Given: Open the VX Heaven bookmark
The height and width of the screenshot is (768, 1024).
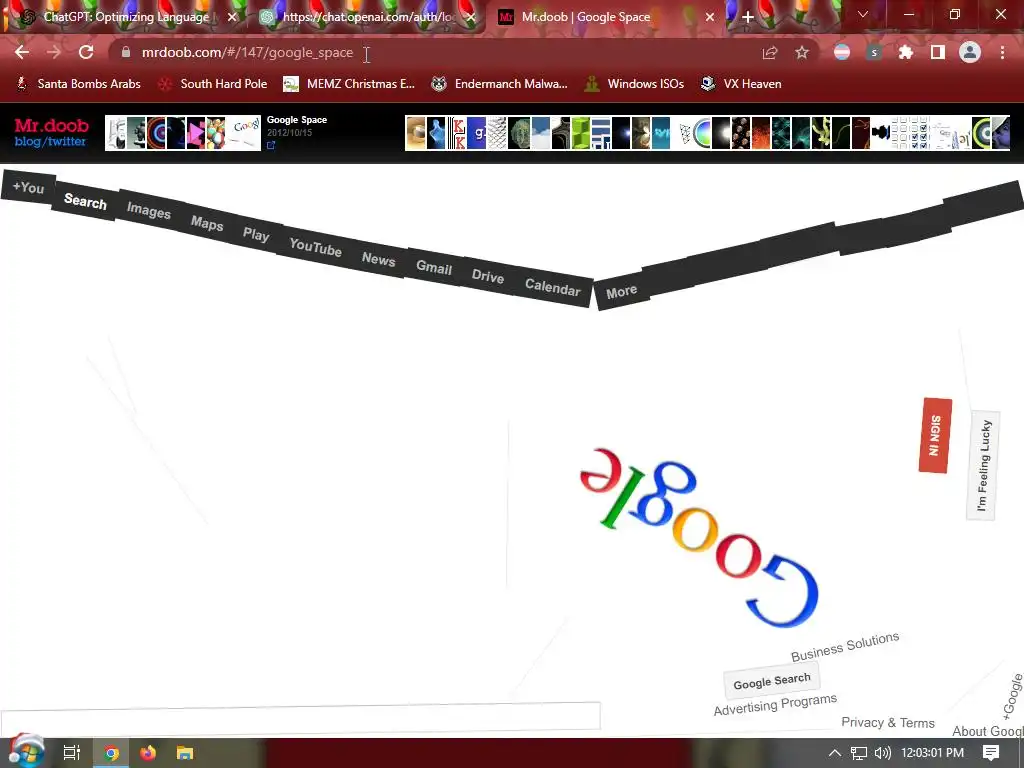Looking at the screenshot, I should pyautogui.click(x=741, y=84).
